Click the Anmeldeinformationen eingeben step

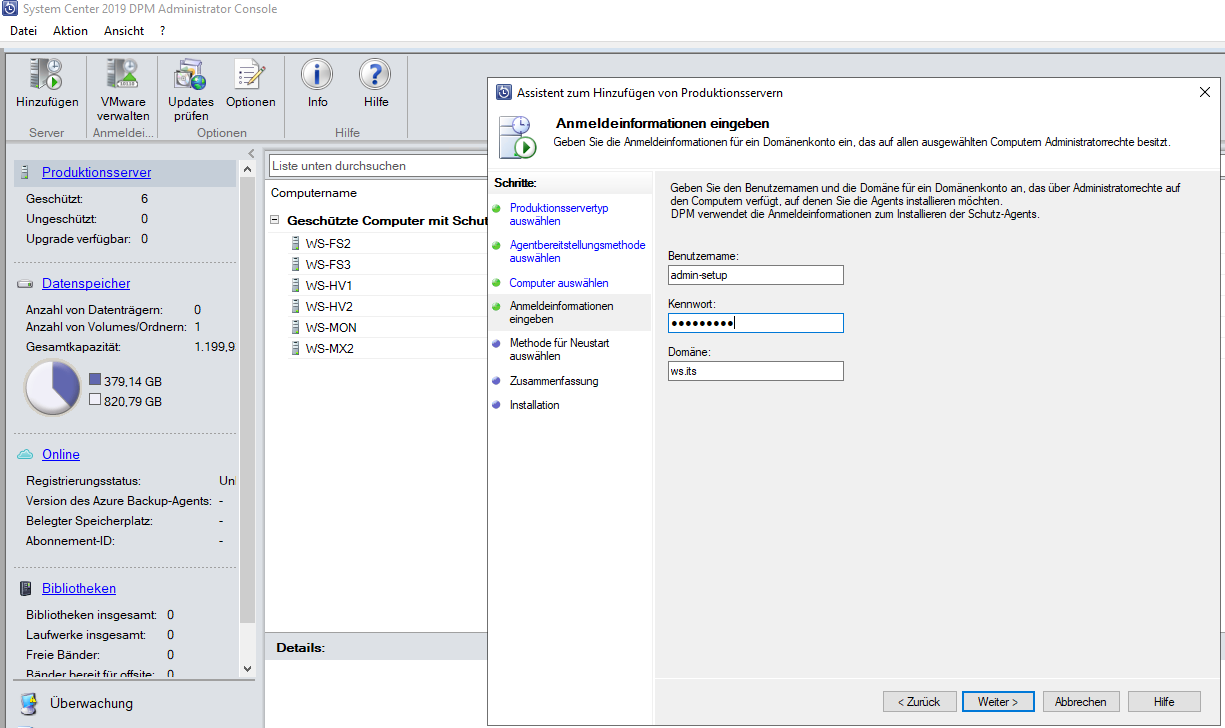(561, 312)
